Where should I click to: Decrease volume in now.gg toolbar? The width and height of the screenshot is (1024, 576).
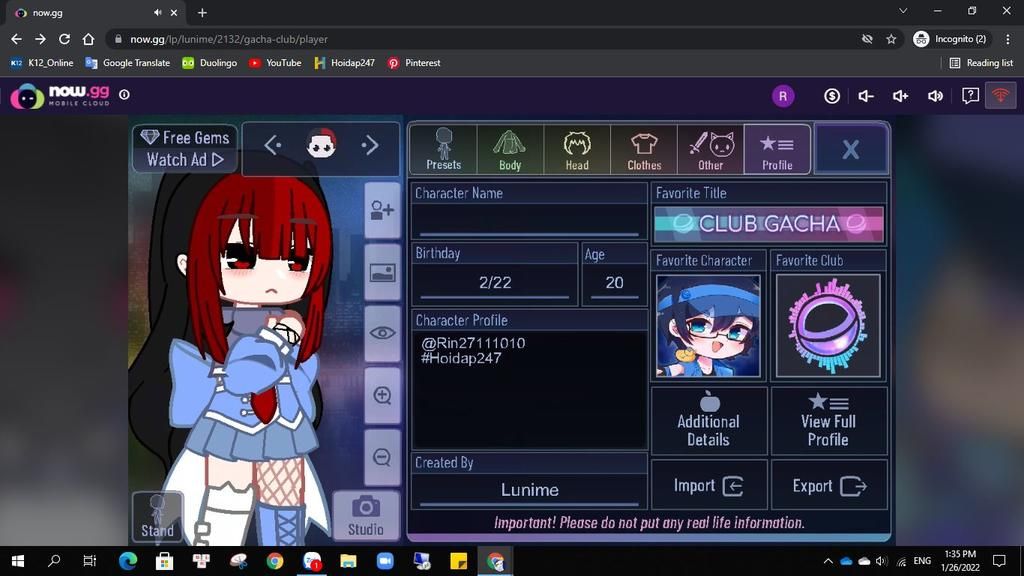click(866, 96)
